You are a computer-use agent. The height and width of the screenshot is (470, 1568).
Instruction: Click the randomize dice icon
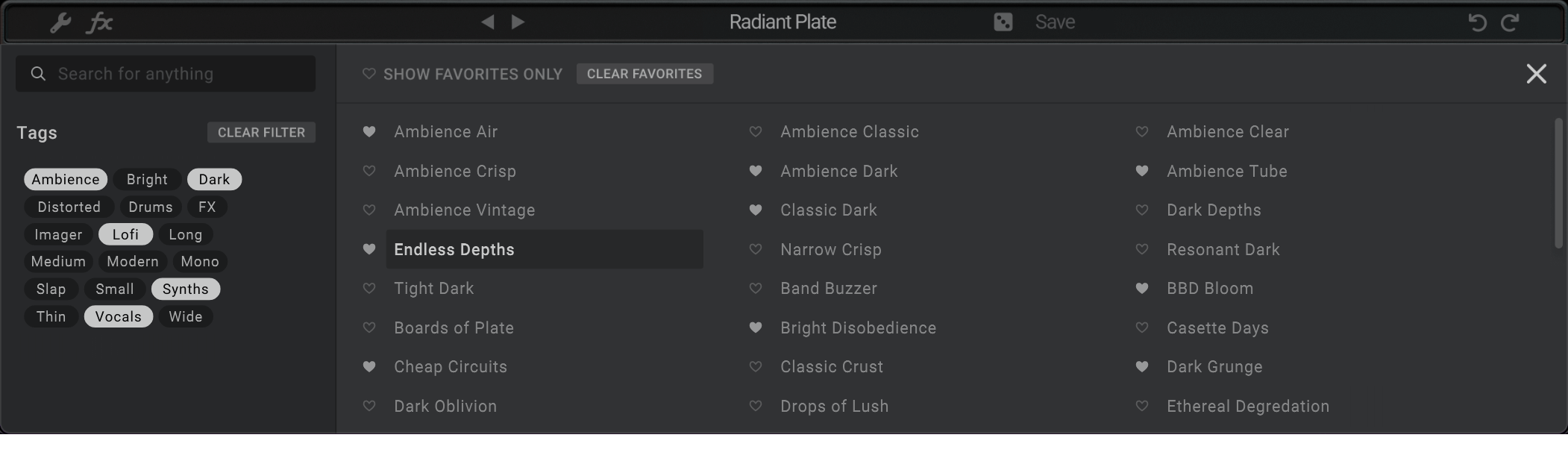point(1003,22)
